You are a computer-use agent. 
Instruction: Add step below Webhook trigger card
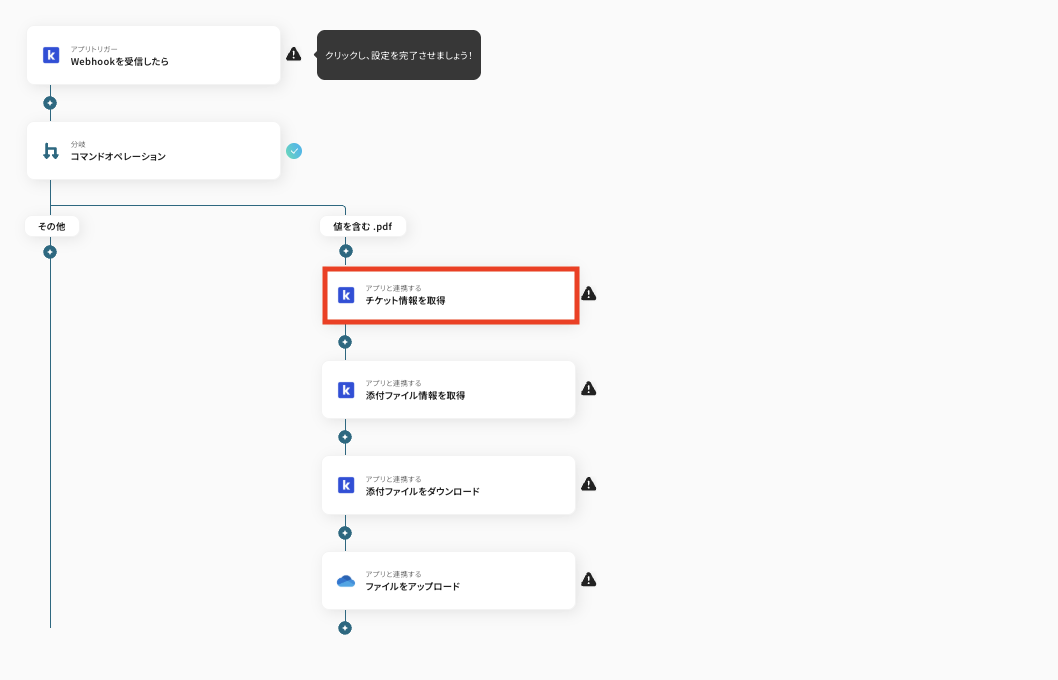click(50, 103)
